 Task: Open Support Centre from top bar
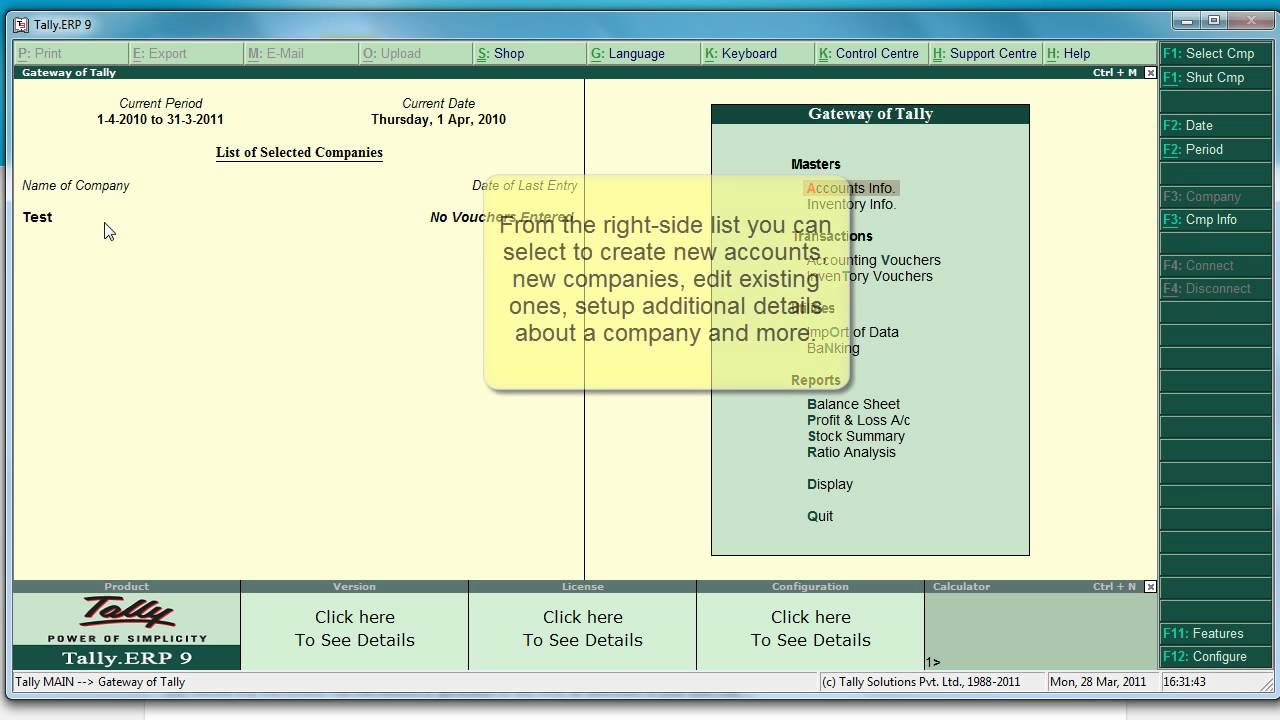point(986,54)
